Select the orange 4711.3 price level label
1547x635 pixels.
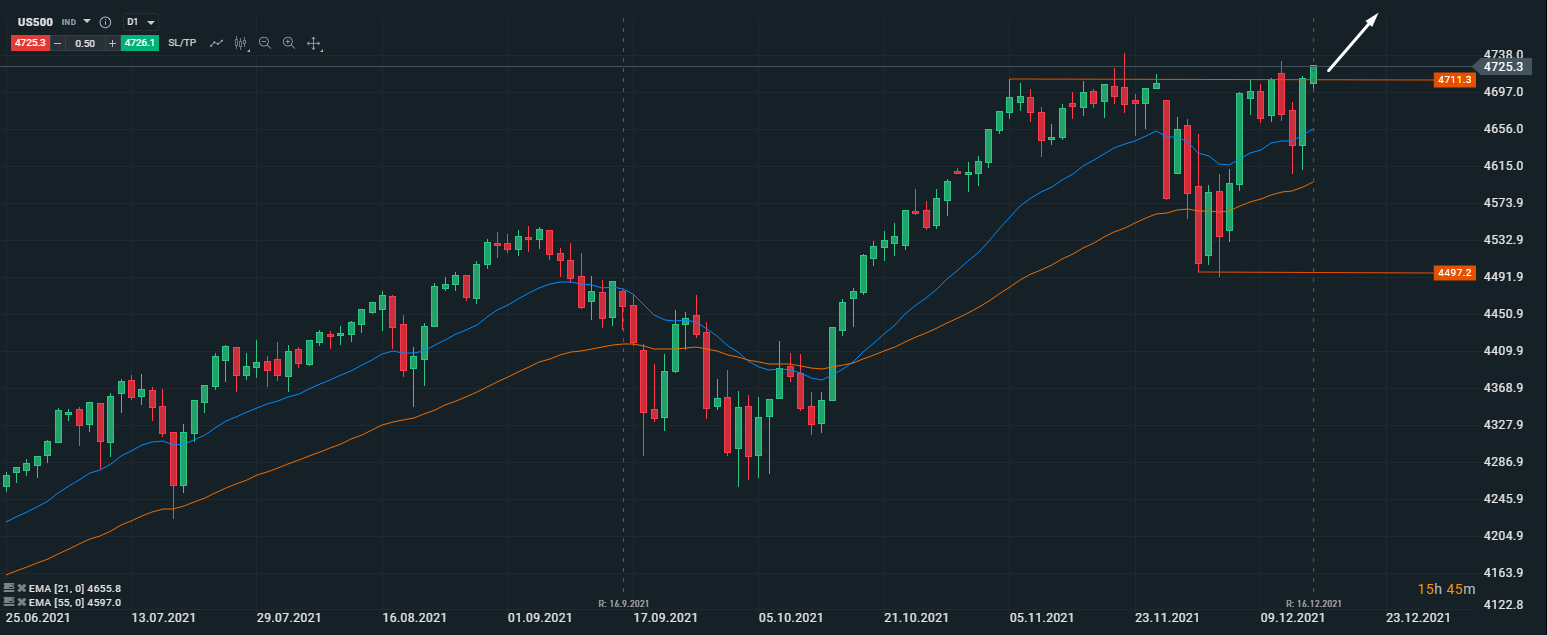pyautogui.click(x=1454, y=79)
